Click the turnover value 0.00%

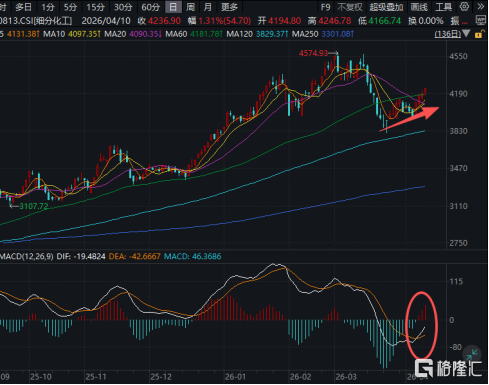[x=431, y=21]
